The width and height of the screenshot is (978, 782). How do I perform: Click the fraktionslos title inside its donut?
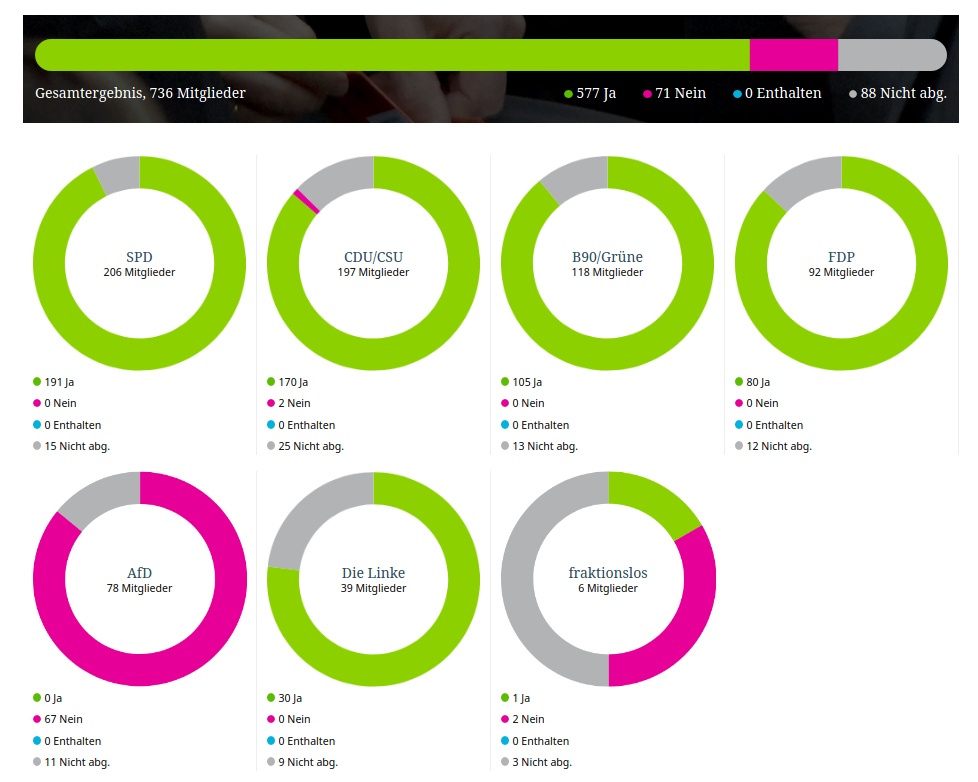click(x=608, y=573)
